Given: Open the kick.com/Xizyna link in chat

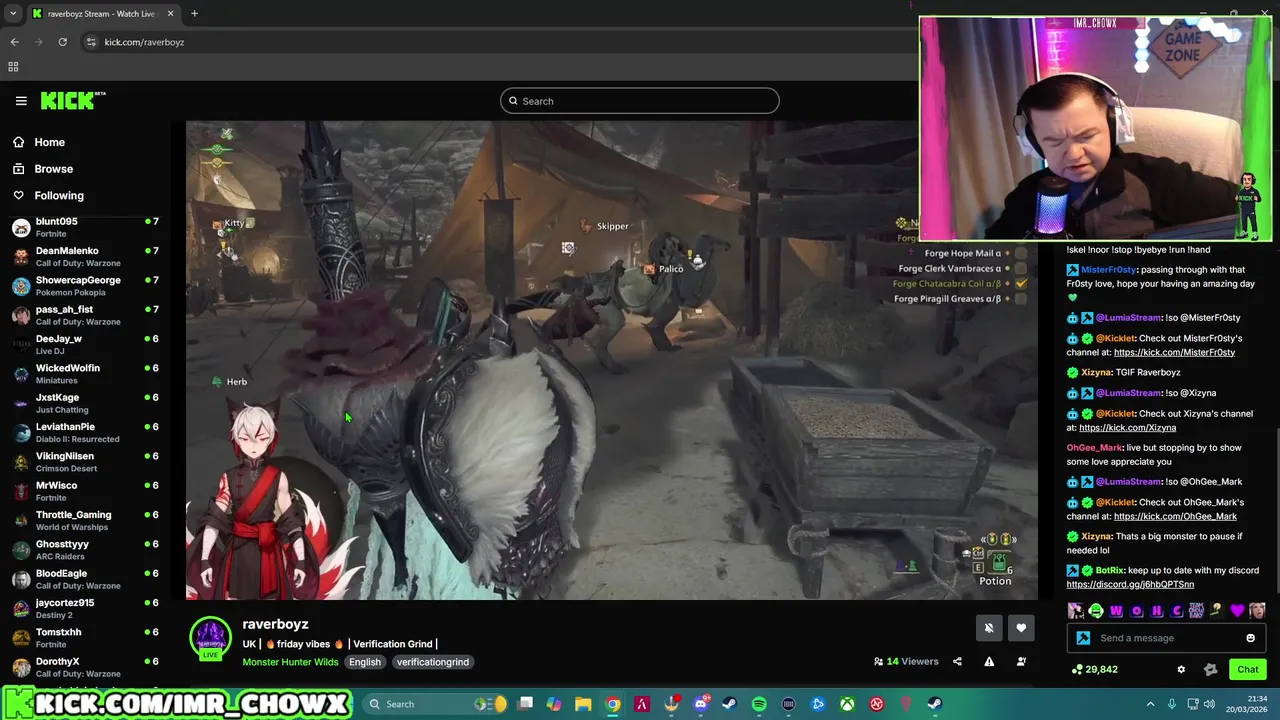Looking at the screenshot, I should click(1127, 427).
